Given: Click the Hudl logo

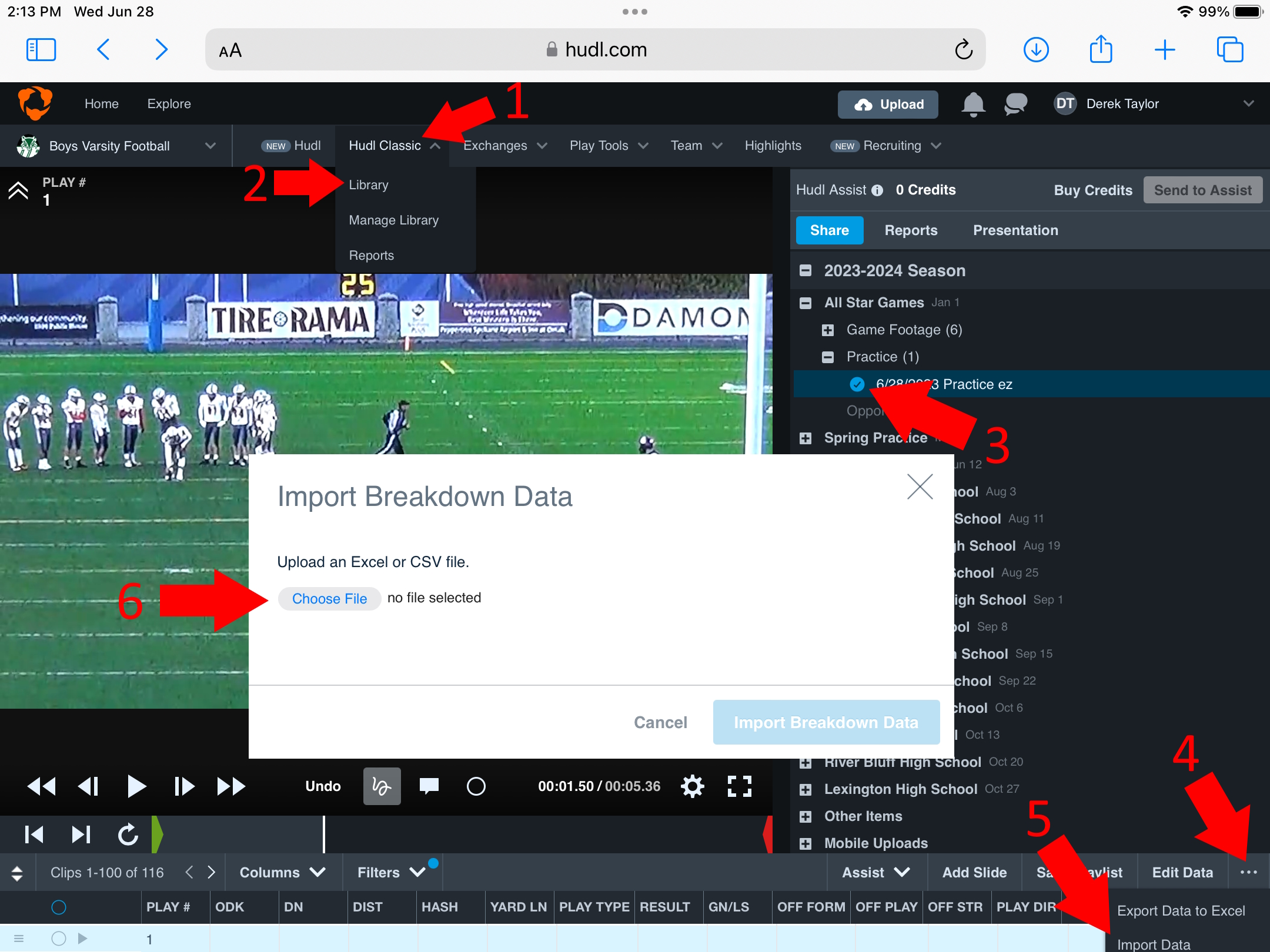Looking at the screenshot, I should pyautogui.click(x=35, y=103).
